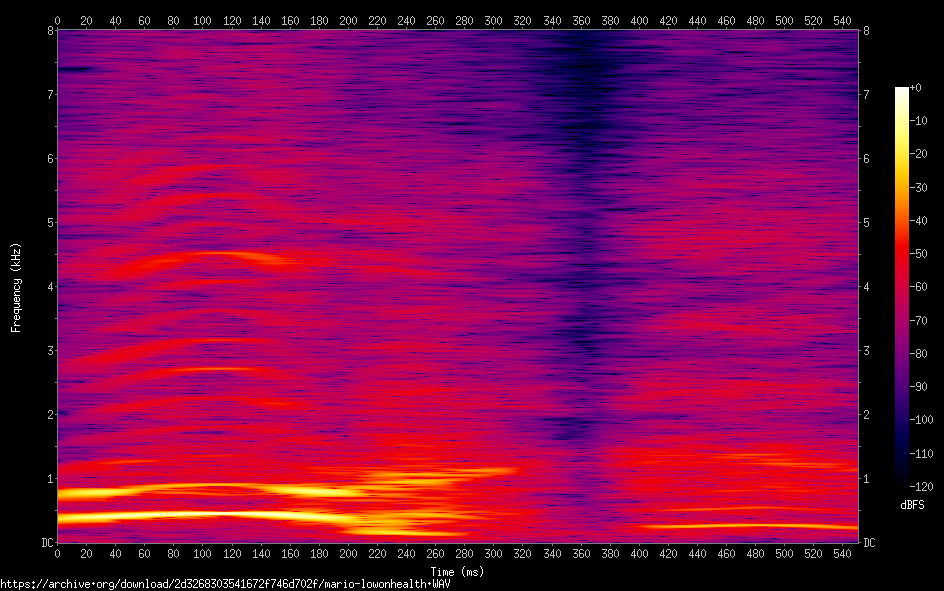944x591 pixels.
Task: Click the DC label on left axis
Action: [46, 543]
